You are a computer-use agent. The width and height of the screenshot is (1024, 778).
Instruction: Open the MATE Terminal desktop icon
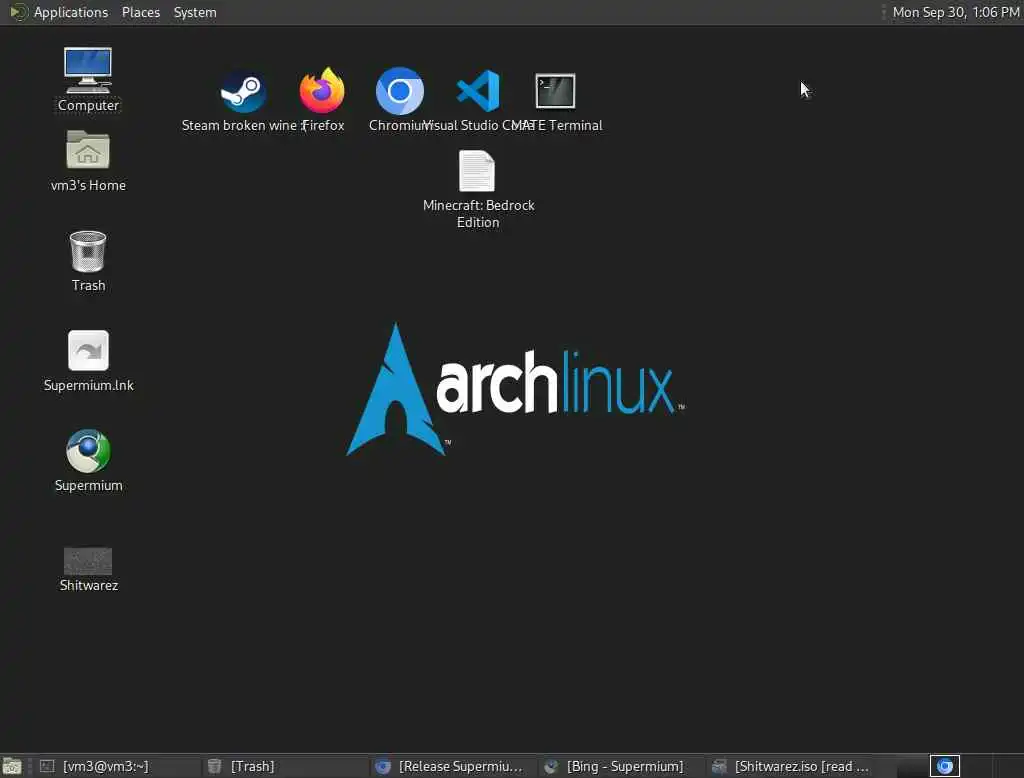[x=556, y=91]
